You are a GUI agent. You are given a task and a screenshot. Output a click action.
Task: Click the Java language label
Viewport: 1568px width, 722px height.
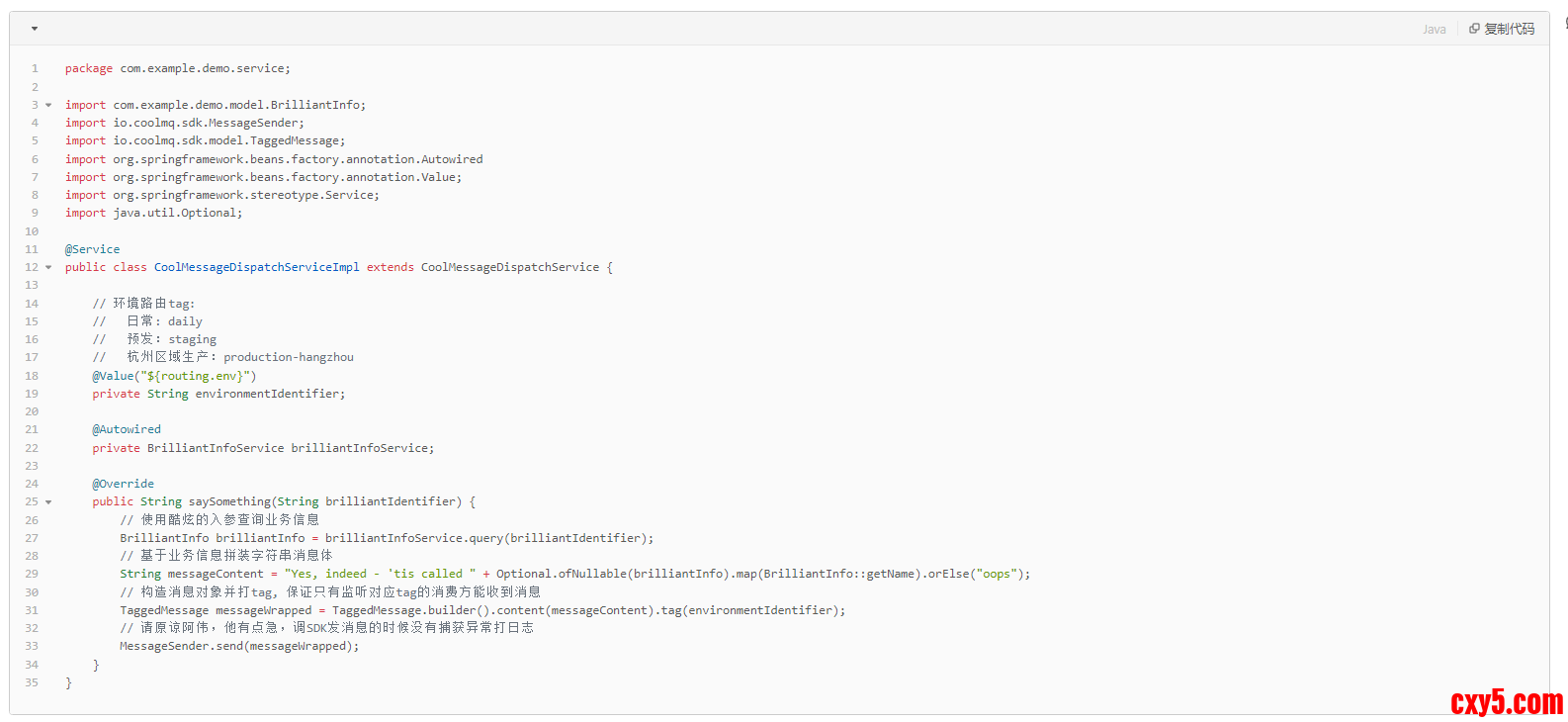pyautogui.click(x=1434, y=30)
